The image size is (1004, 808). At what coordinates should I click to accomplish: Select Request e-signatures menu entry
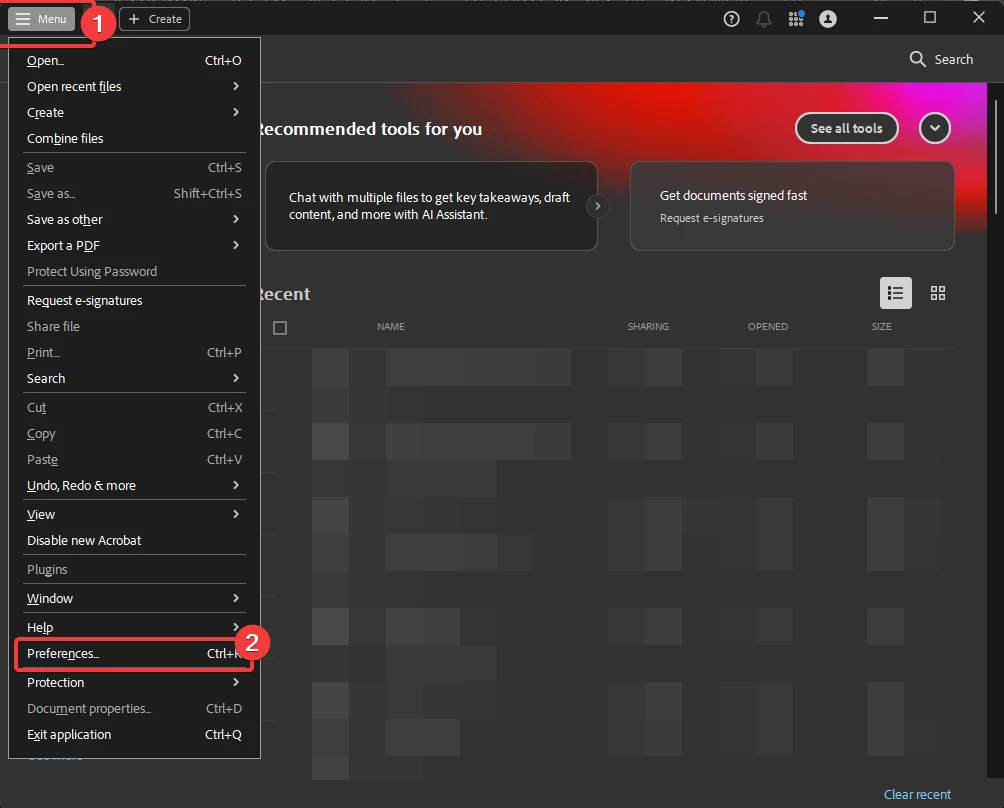pyautogui.click(x=134, y=300)
